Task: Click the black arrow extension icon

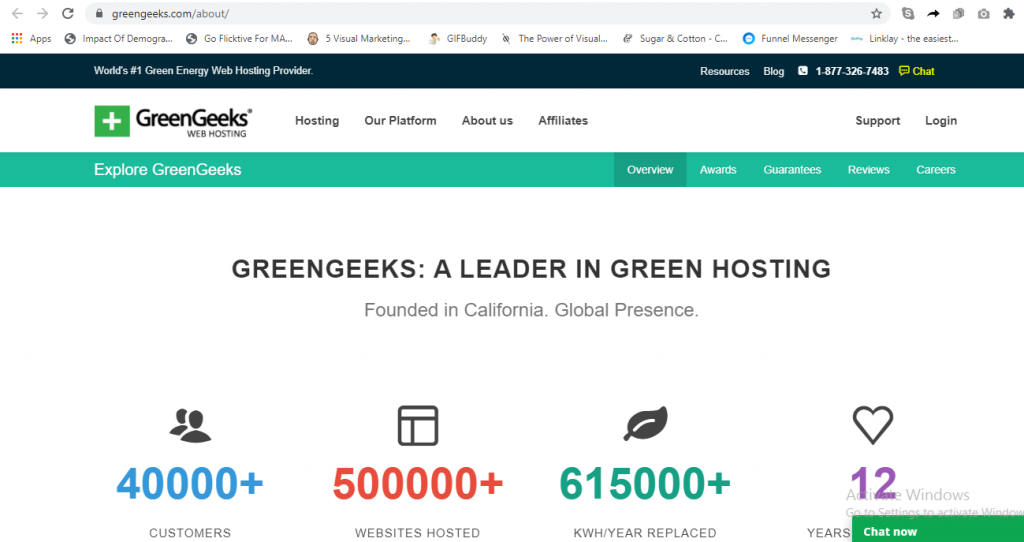Action: (x=933, y=13)
